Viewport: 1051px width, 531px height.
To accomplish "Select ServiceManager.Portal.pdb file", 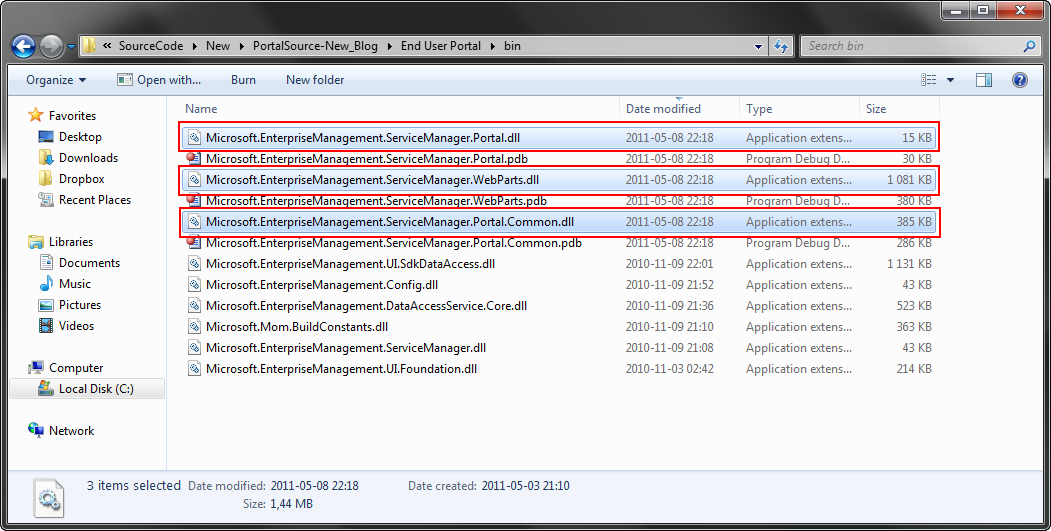I will pyautogui.click(x=559, y=159).
